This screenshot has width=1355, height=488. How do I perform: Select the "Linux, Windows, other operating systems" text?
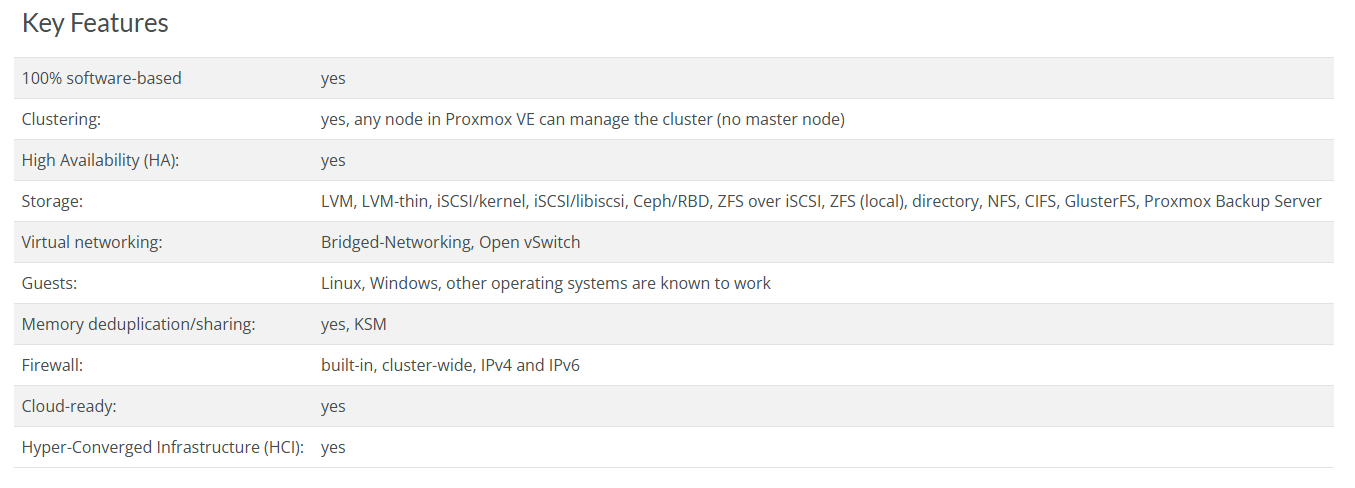coord(545,283)
